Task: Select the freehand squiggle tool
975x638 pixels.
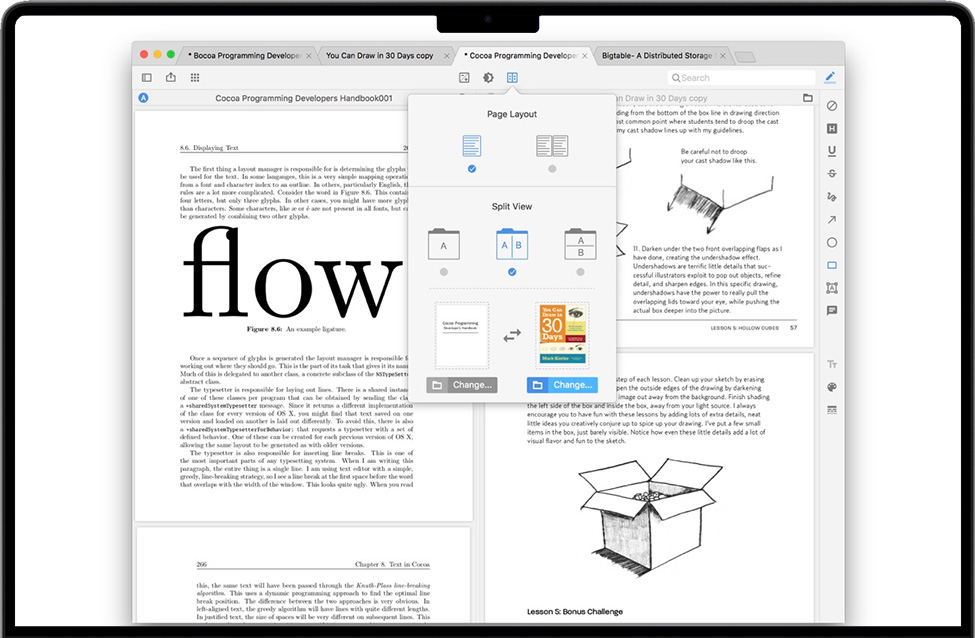Action: coord(832,196)
